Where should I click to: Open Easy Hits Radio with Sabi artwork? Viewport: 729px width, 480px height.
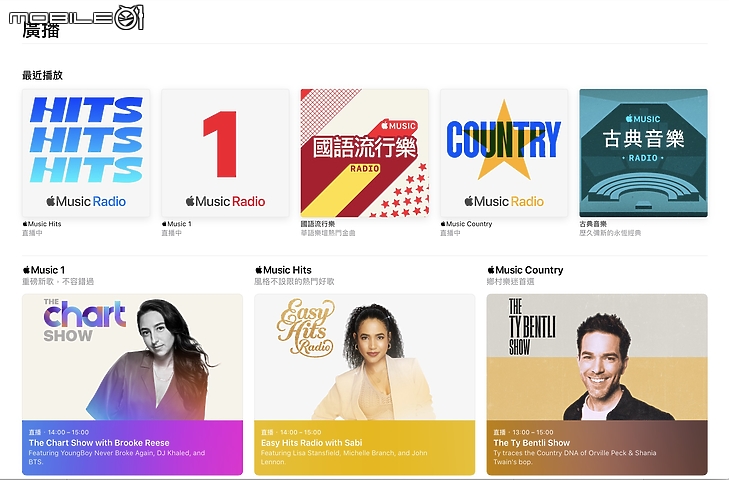[x=364, y=357]
